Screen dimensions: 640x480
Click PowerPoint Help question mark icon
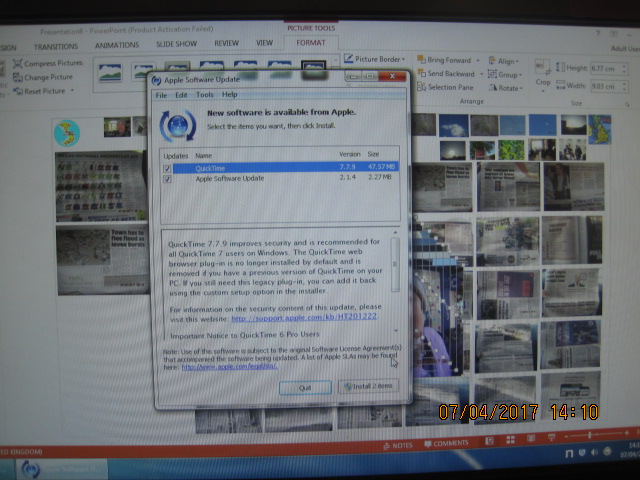point(598,33)
